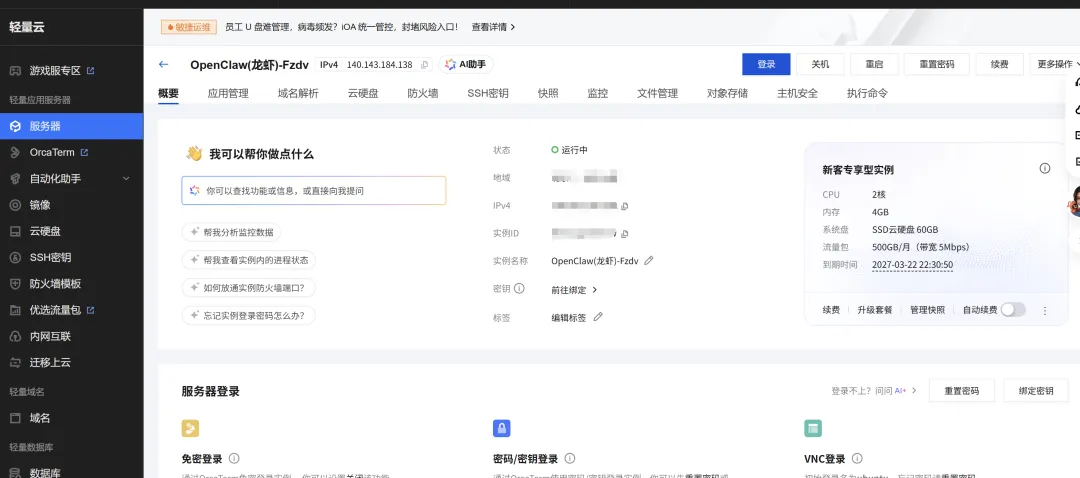Viewport: 1080px width, 478px height.
Task: Click the SSH密钥 sidebar icon
Action: click(x=15, y=257)
